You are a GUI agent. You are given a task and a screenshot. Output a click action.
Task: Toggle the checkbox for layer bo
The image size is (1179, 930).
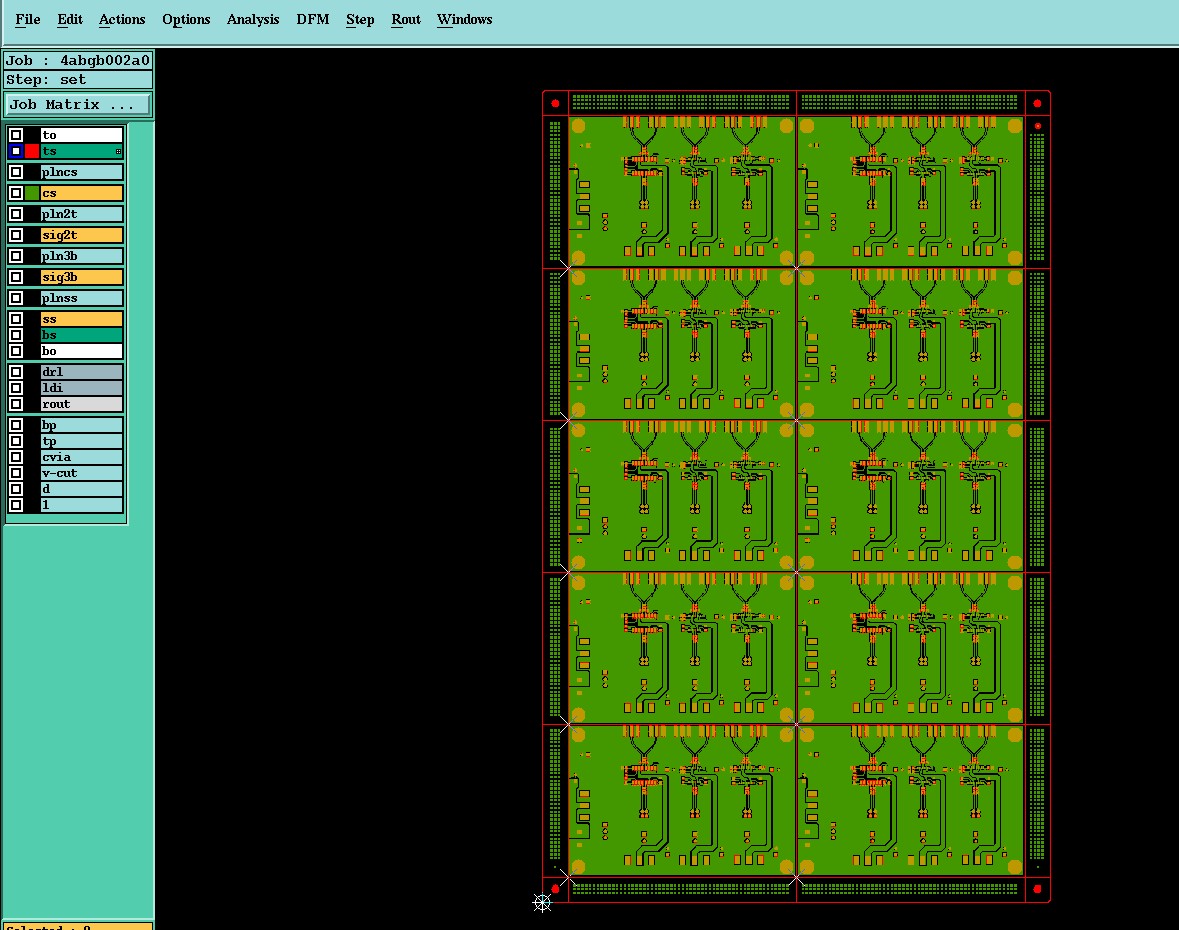pyautogui.click(x=16, y=351)
